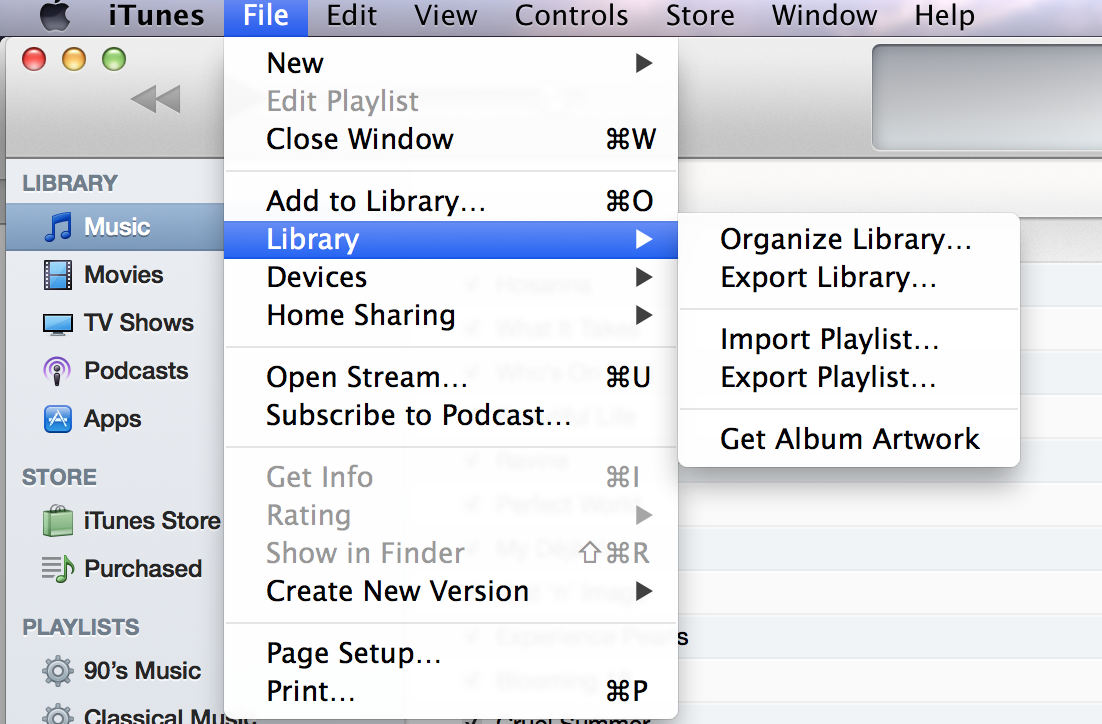Screen dimensions: 1102x724
Task: Choose Organize Library… from submenu
Action: (845, 240)
